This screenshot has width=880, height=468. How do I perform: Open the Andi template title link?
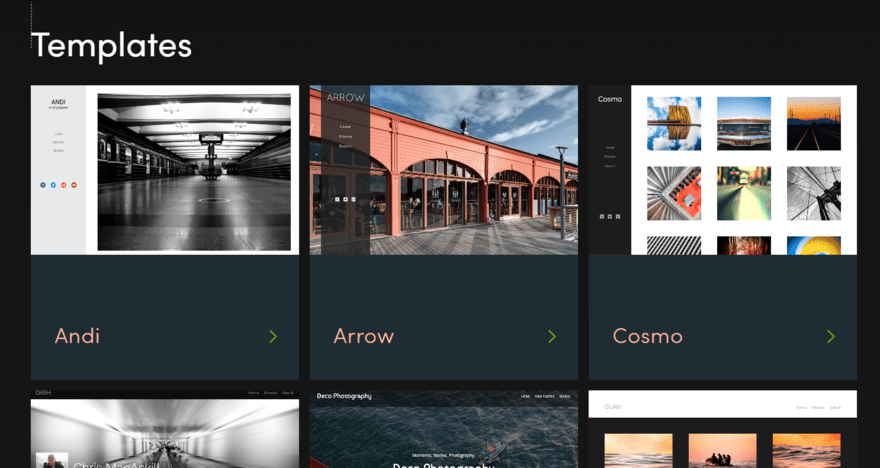click(x=77, y=337)
